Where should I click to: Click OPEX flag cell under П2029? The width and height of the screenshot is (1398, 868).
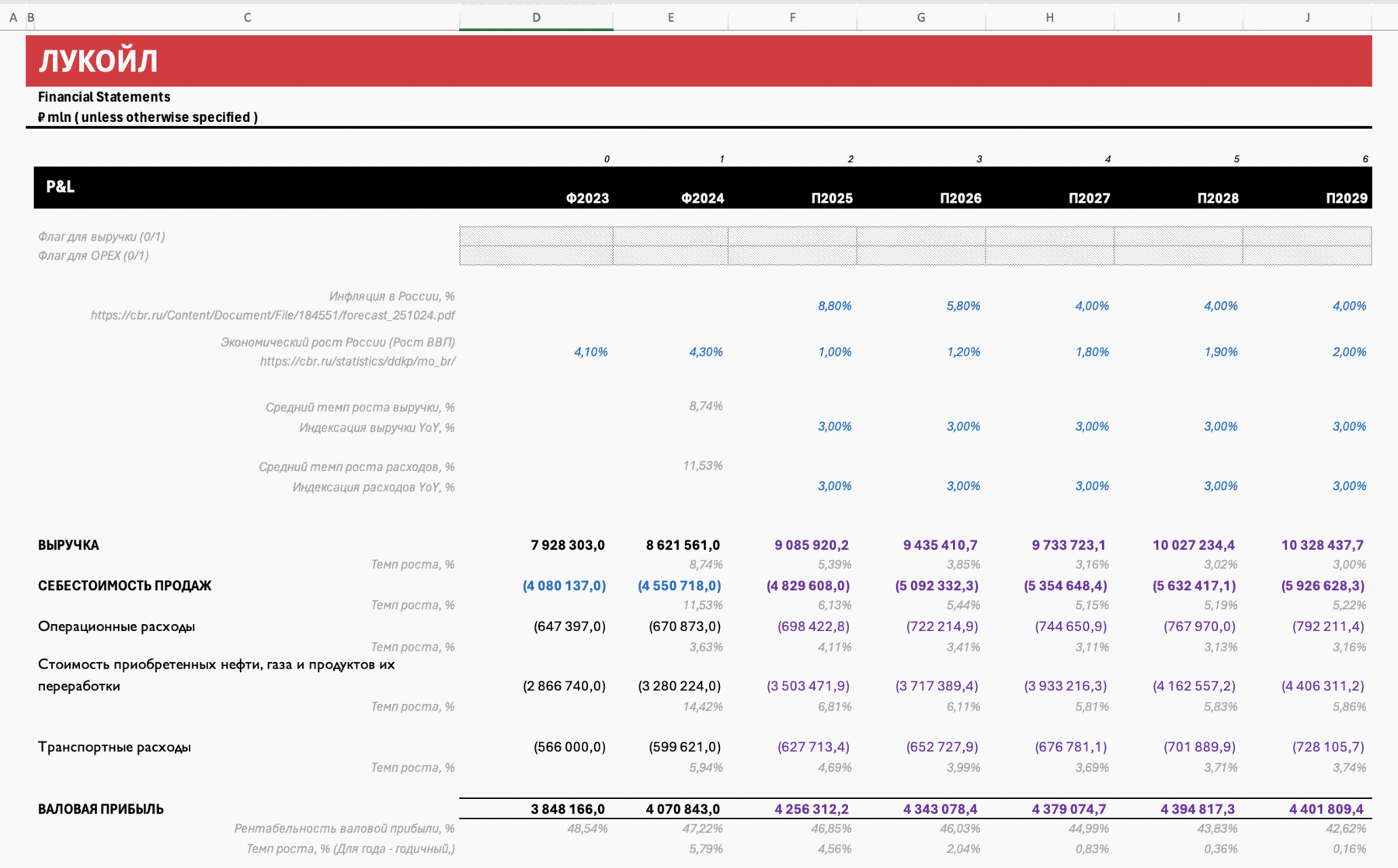[x=1307, y=255]
